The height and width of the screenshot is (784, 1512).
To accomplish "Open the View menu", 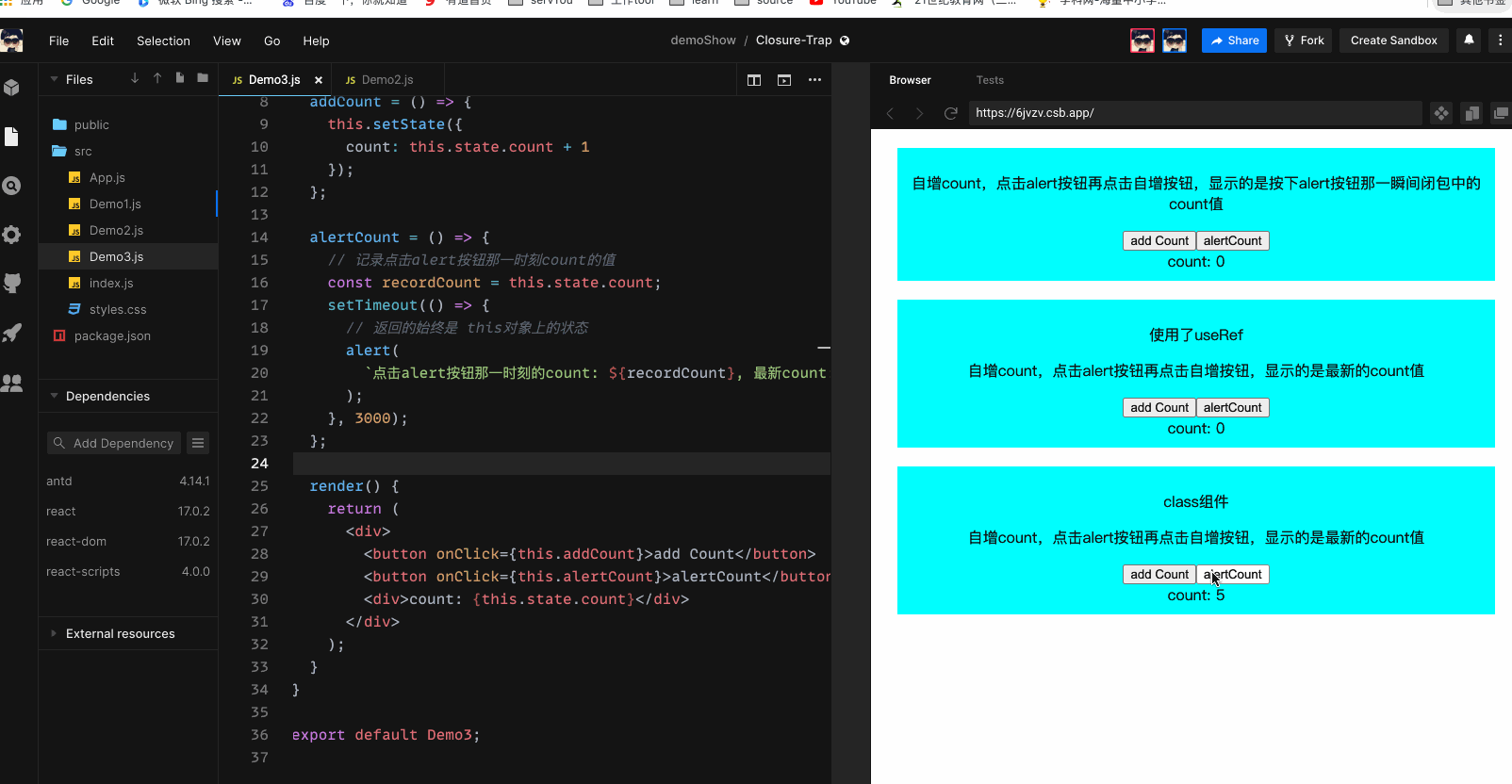I will [227, 41].
